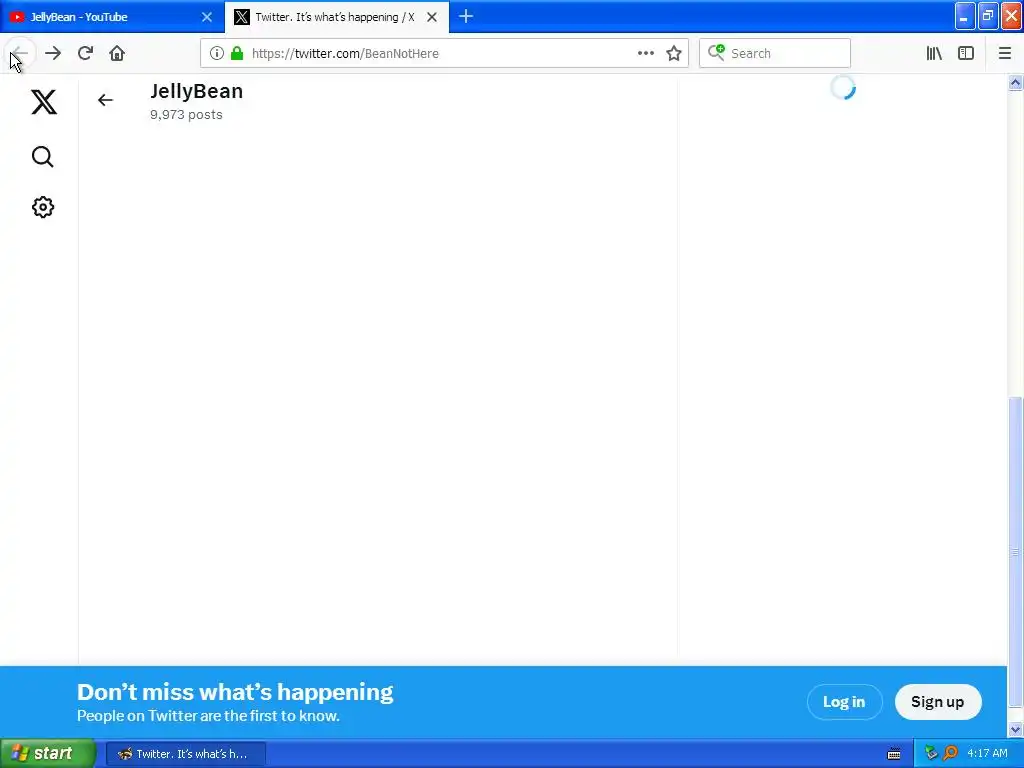Open Twitter settings gear icon
1024x768 pixels.
[43, 207]
